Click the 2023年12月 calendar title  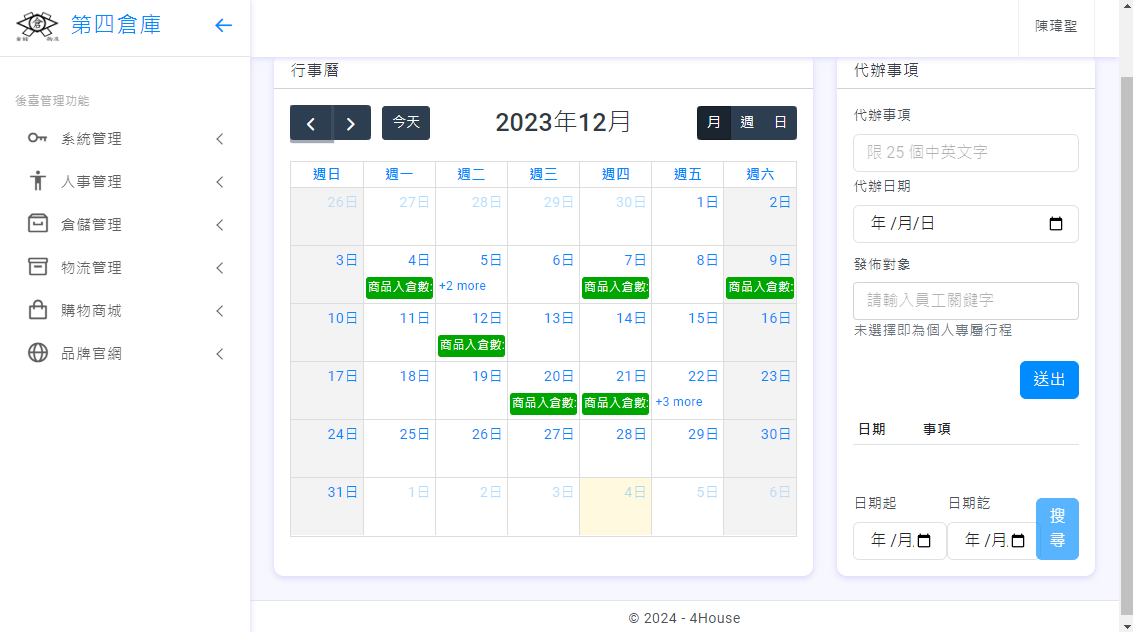tap(563, 123)
